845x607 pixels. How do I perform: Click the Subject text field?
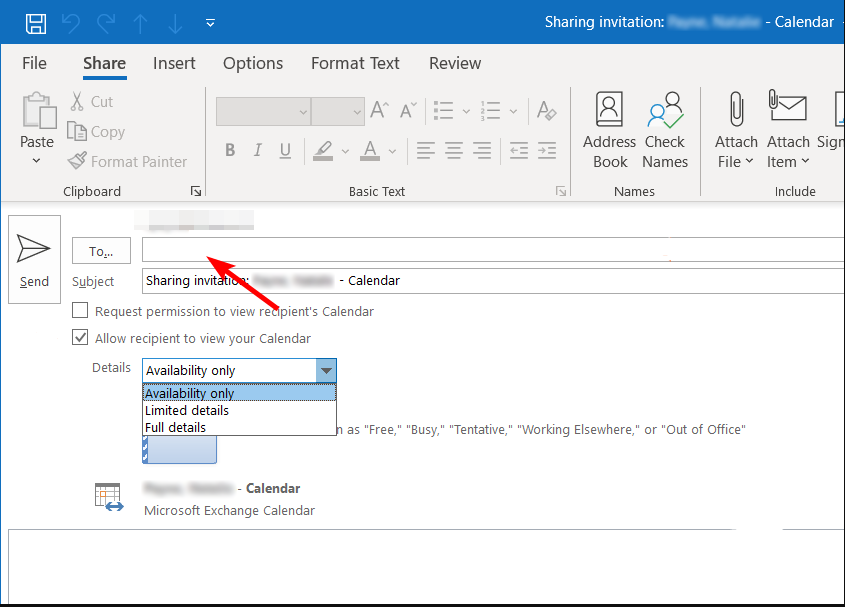[x=493, y=281]
